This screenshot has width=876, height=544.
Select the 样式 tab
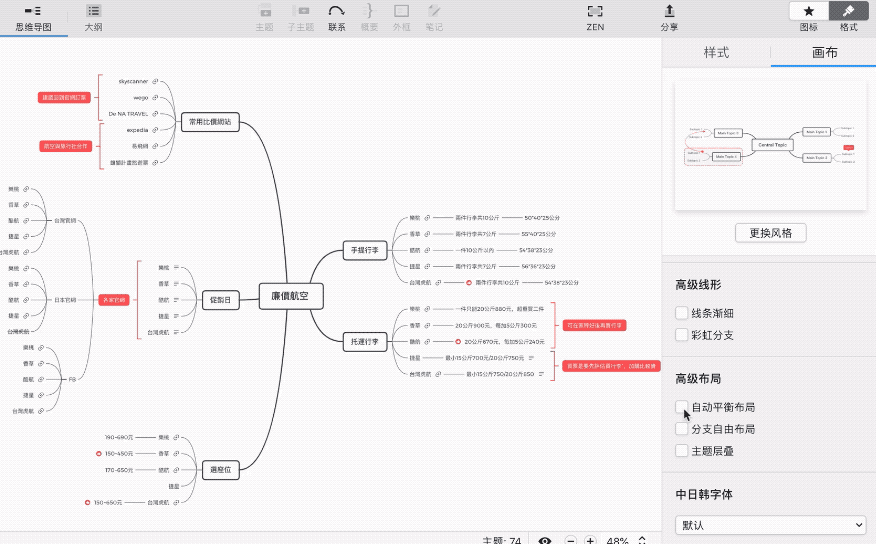coord(716,53)
